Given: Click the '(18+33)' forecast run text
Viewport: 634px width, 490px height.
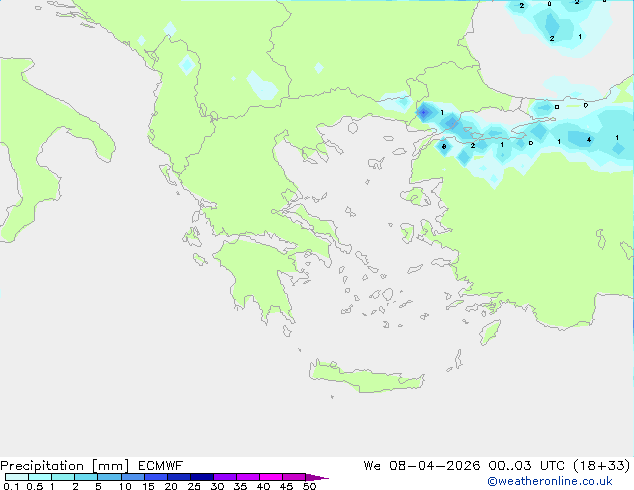Looking at the screenshot, I should pyautogui.click(x=602, y=466).
